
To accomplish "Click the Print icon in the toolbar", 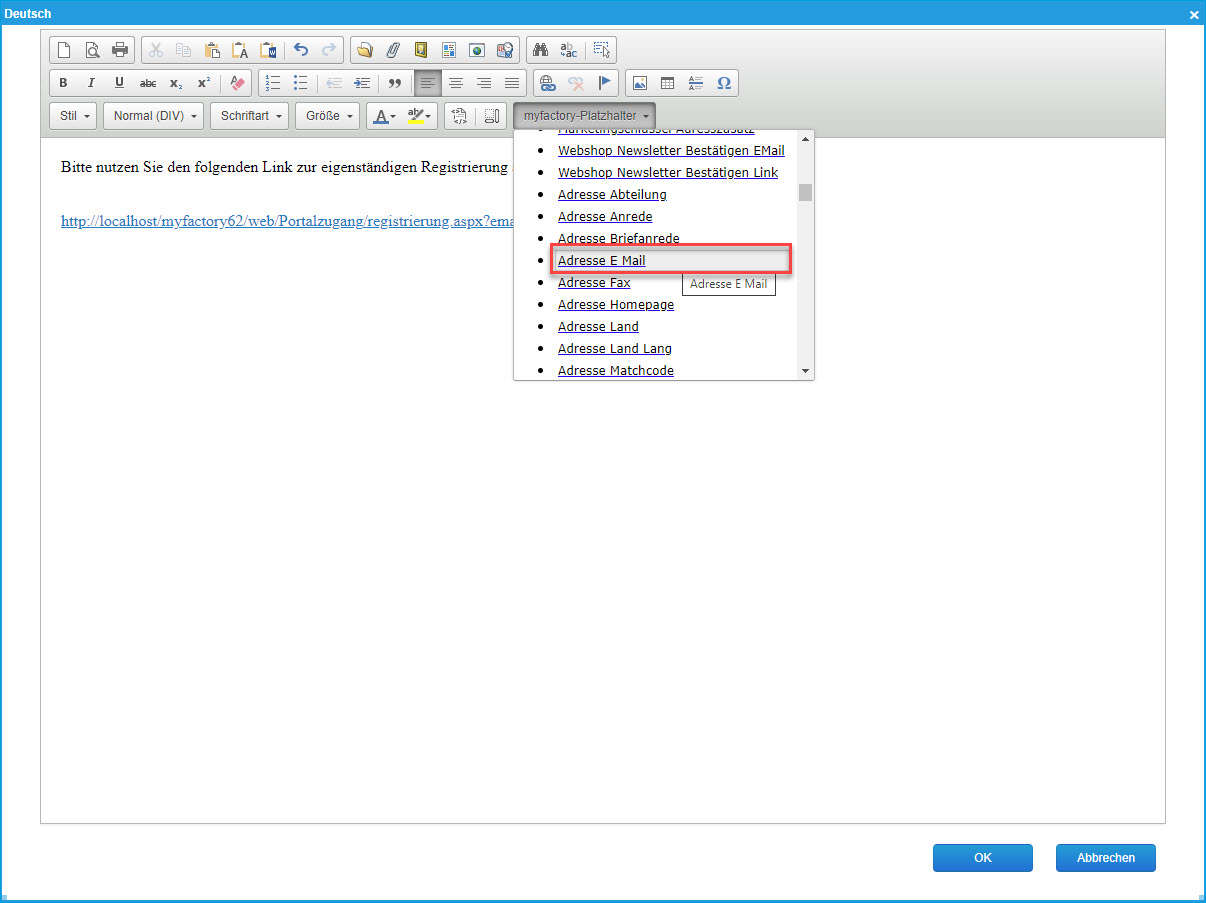I will [120, 50].
